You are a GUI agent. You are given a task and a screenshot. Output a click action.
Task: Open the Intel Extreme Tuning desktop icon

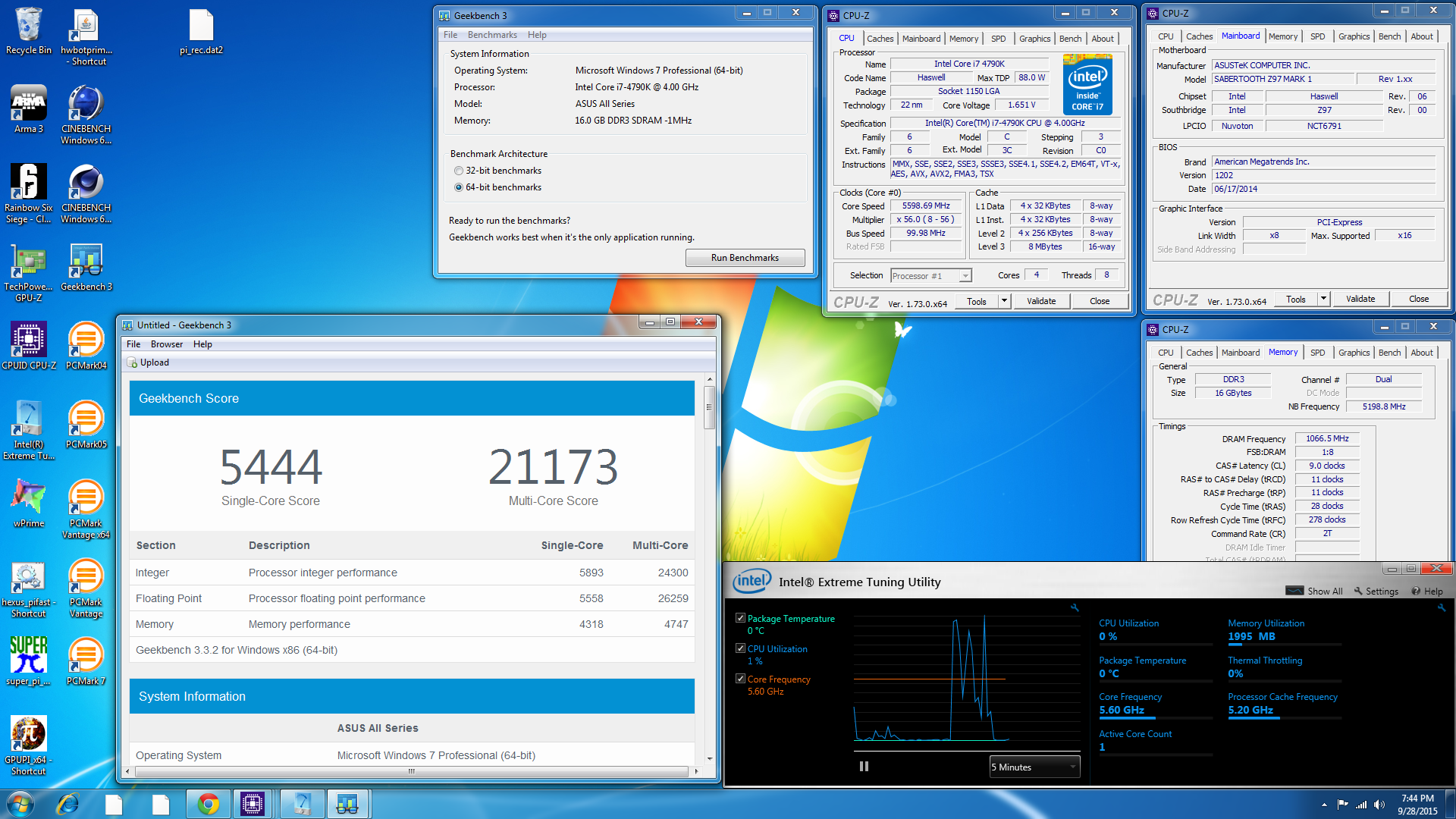coord(28,430)
